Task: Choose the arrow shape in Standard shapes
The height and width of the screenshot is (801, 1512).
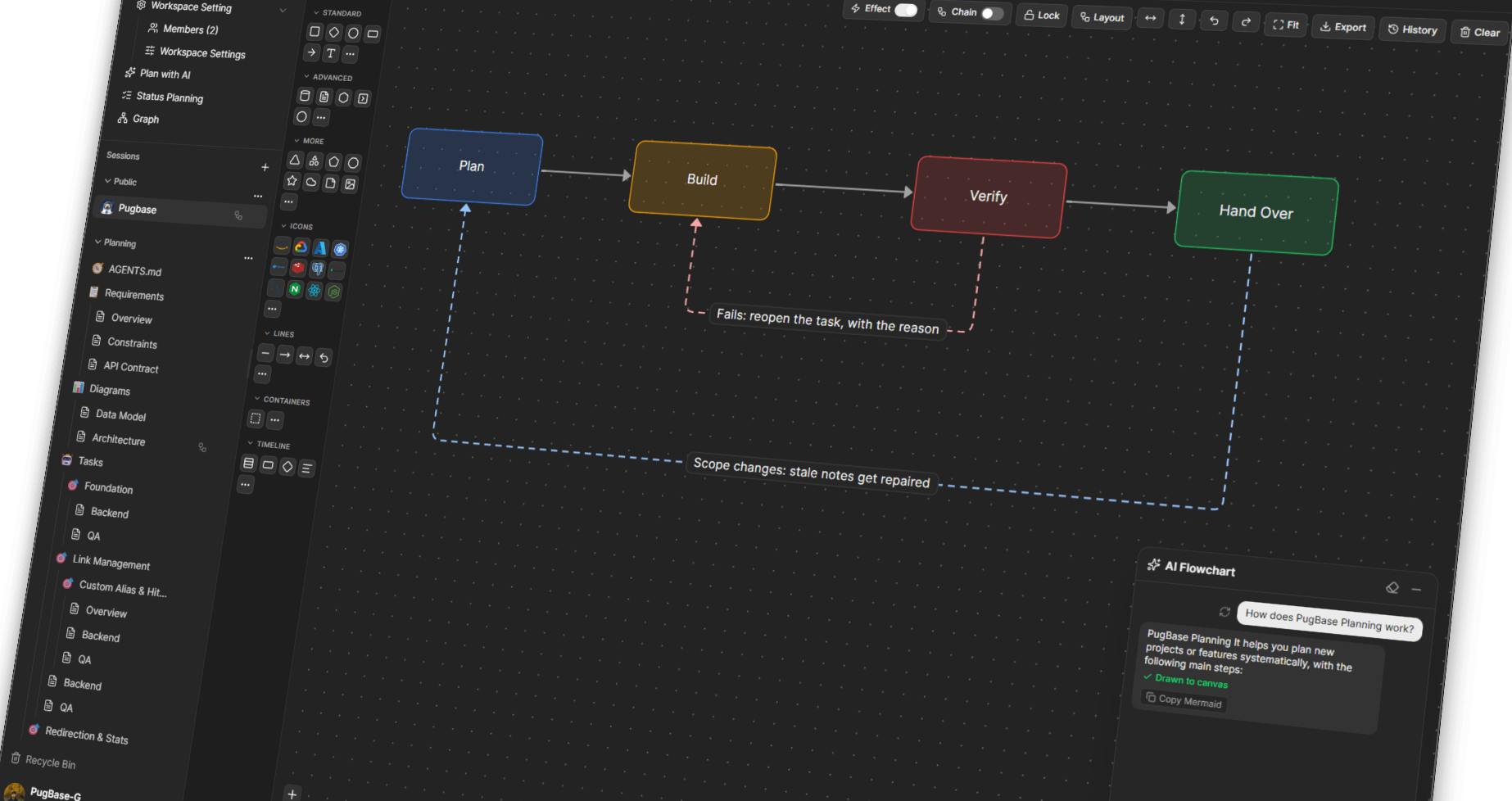Action: pos(311,52)
